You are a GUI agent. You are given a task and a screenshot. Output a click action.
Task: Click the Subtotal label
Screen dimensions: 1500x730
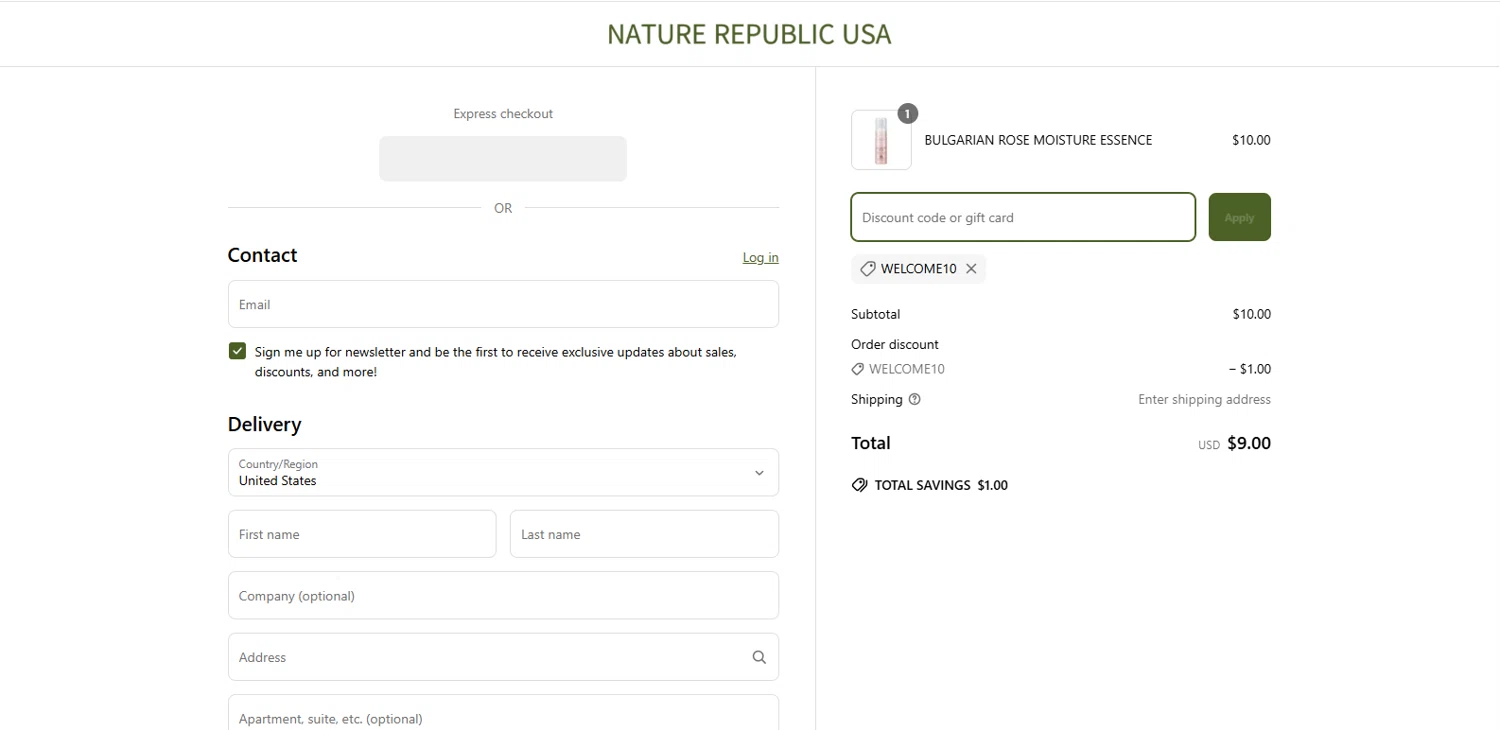[875, 314]
